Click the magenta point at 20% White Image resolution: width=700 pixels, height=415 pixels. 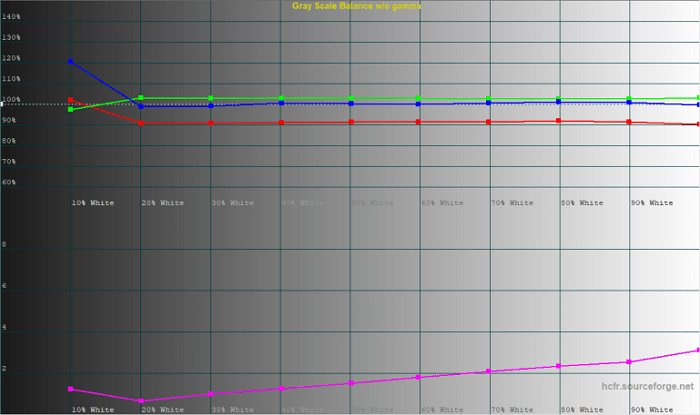[141, 401]
